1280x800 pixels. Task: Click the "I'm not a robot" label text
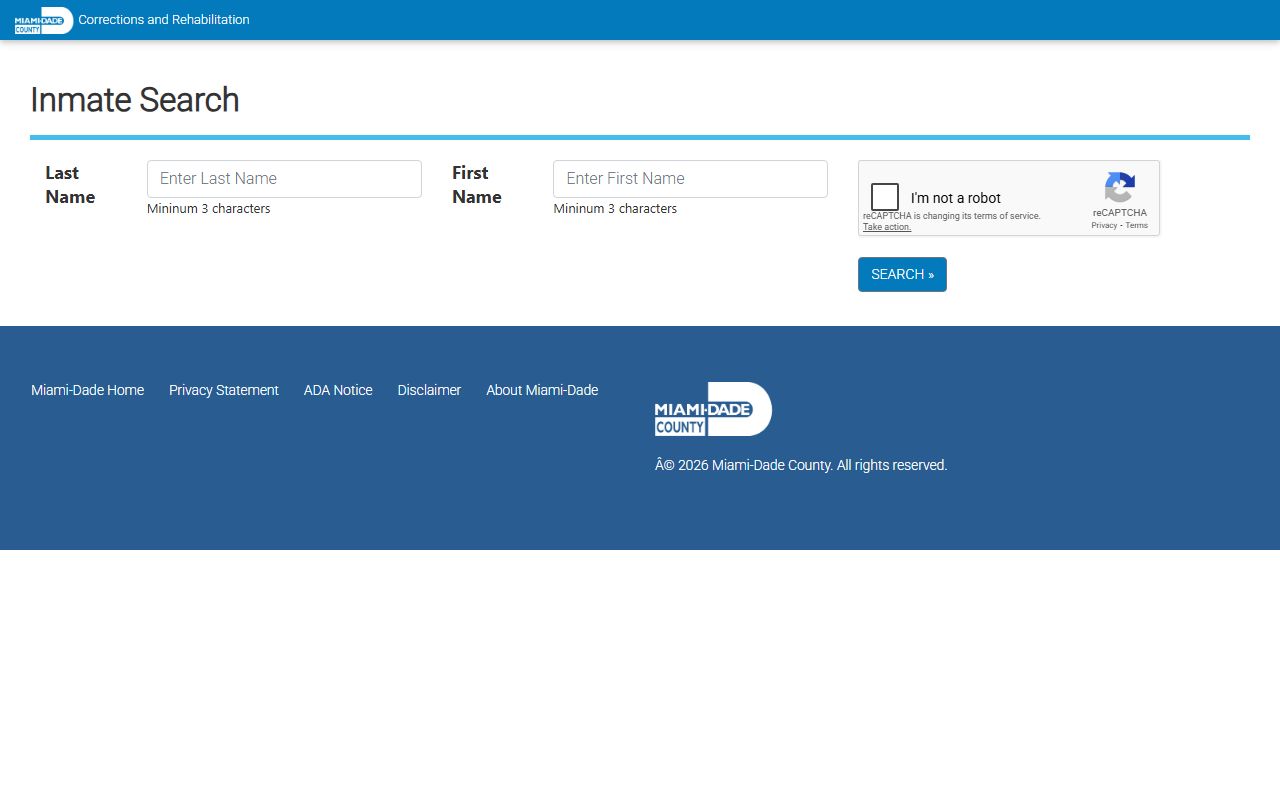pos(955,198)
